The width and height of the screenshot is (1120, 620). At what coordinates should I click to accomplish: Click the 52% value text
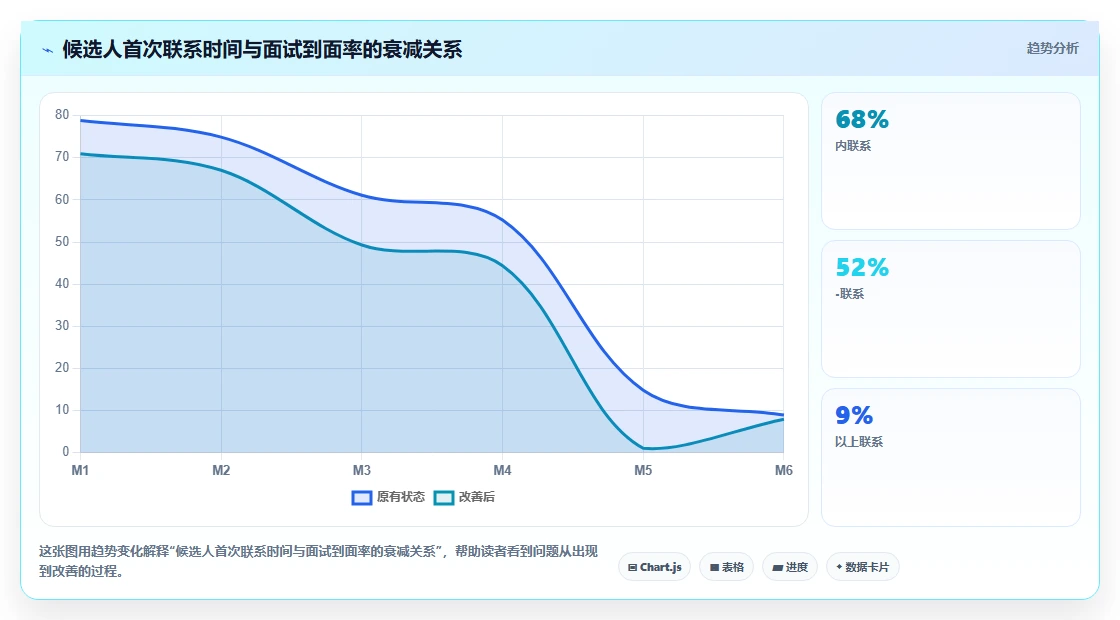point(862,267)
